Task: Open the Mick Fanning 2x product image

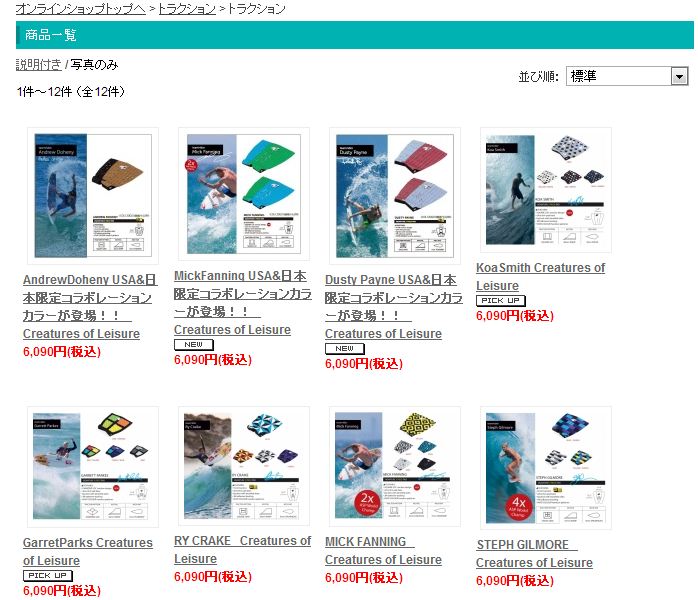Action: pyautogui.click(x=395, y=466)
